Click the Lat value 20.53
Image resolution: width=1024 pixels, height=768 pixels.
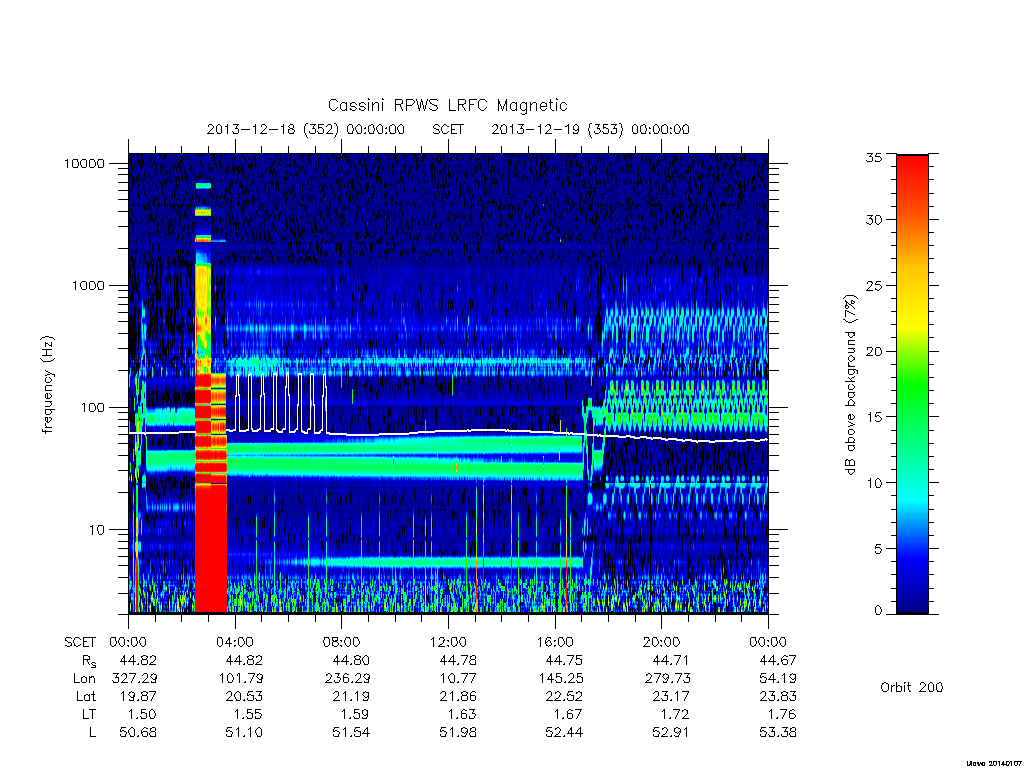(244, 697)
